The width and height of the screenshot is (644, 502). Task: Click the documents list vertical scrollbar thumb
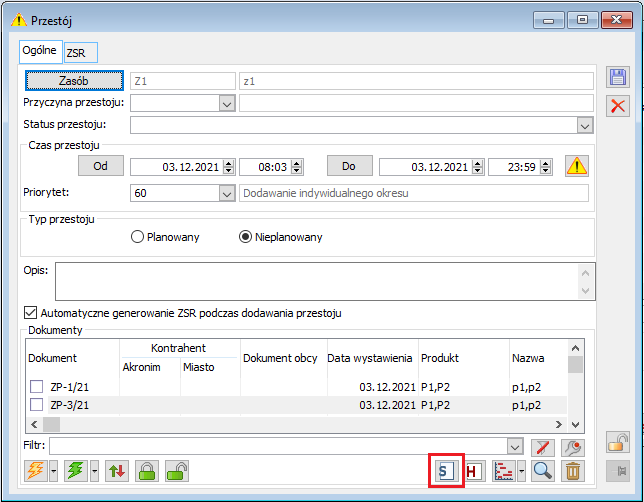tap(575, 364)
